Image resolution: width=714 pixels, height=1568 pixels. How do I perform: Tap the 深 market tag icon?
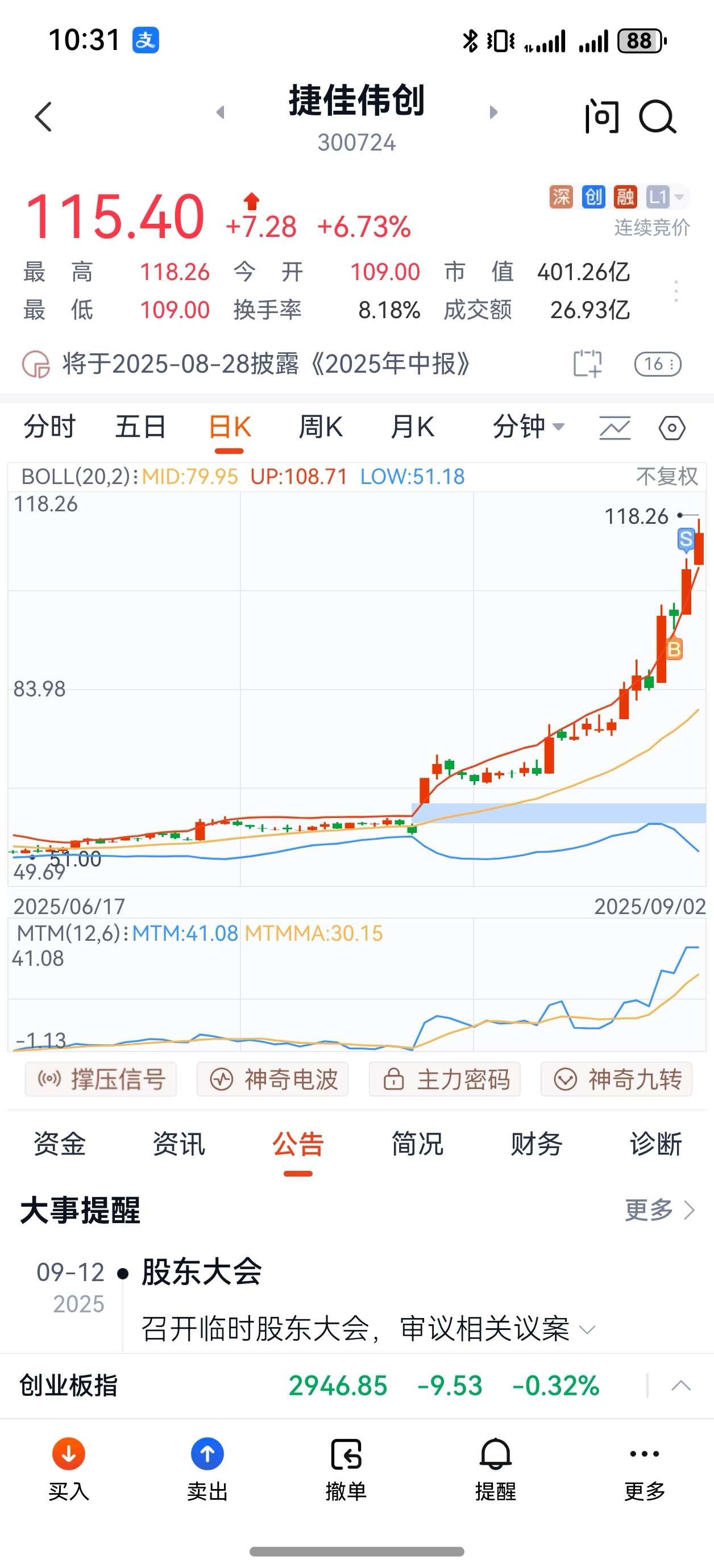coord(561,197)
